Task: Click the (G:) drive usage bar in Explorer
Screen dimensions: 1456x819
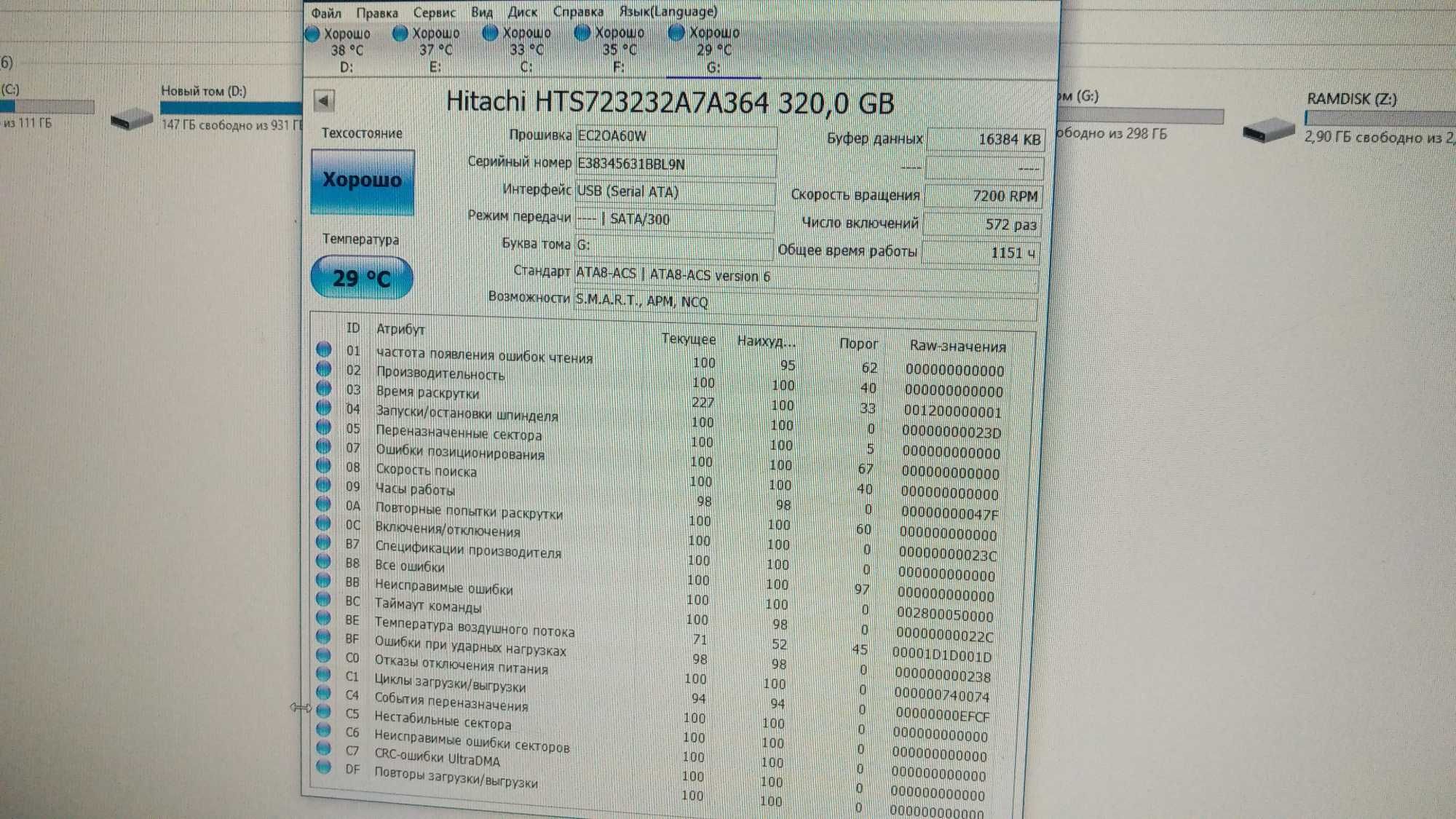Action: click(x=1140, y=116)
